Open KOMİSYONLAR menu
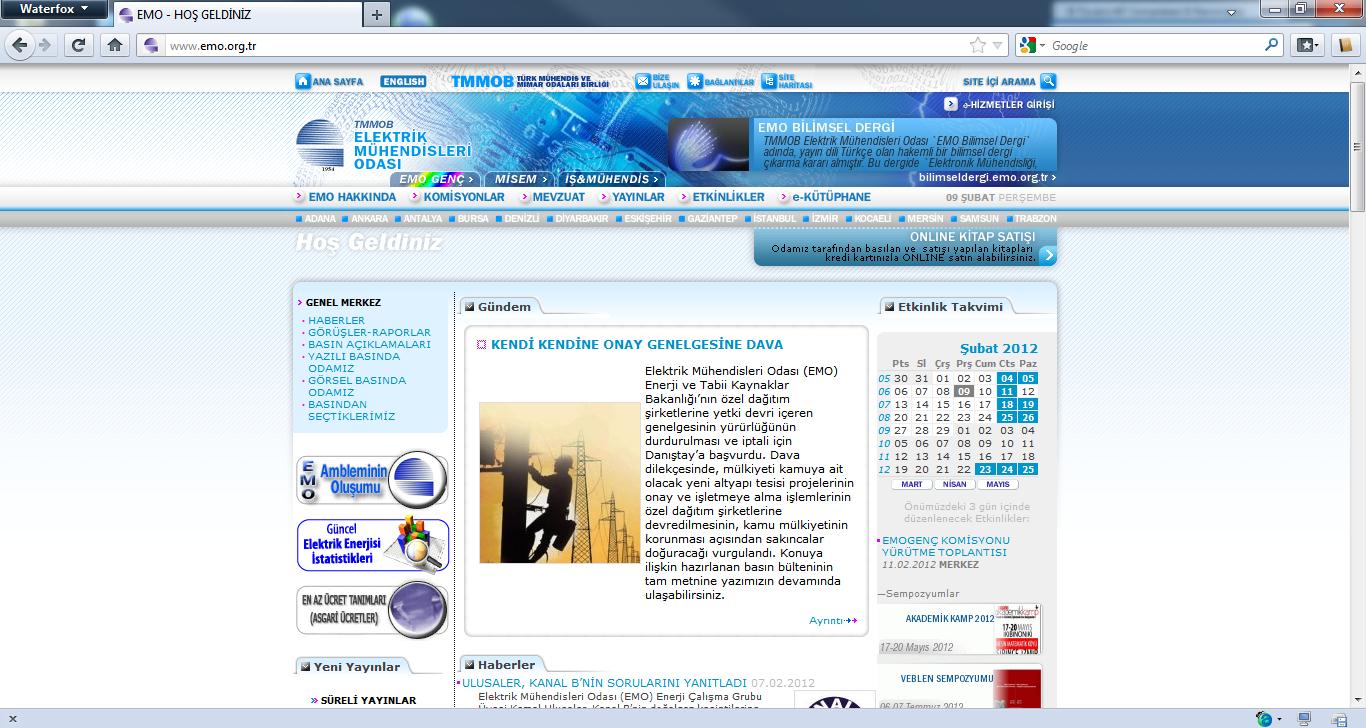This screenshot has width=1366, height=728. [x=463, y=197]
